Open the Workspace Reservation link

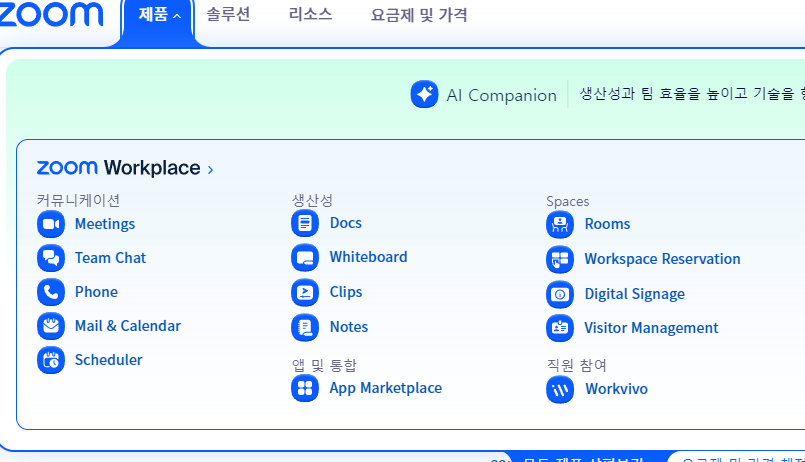pyautogui.click(x=662, y=259)
